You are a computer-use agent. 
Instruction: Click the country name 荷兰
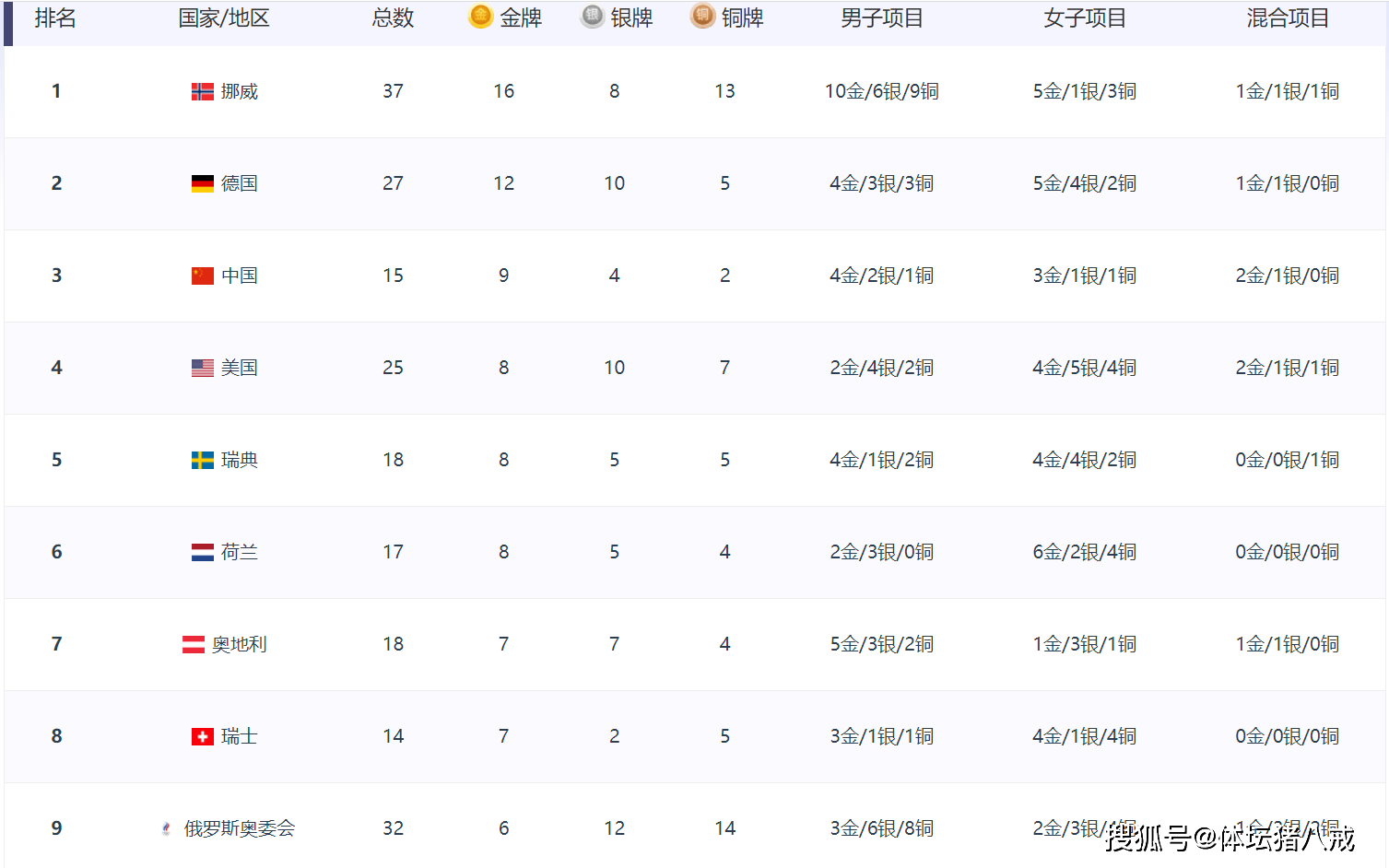(x=240, y=552)
